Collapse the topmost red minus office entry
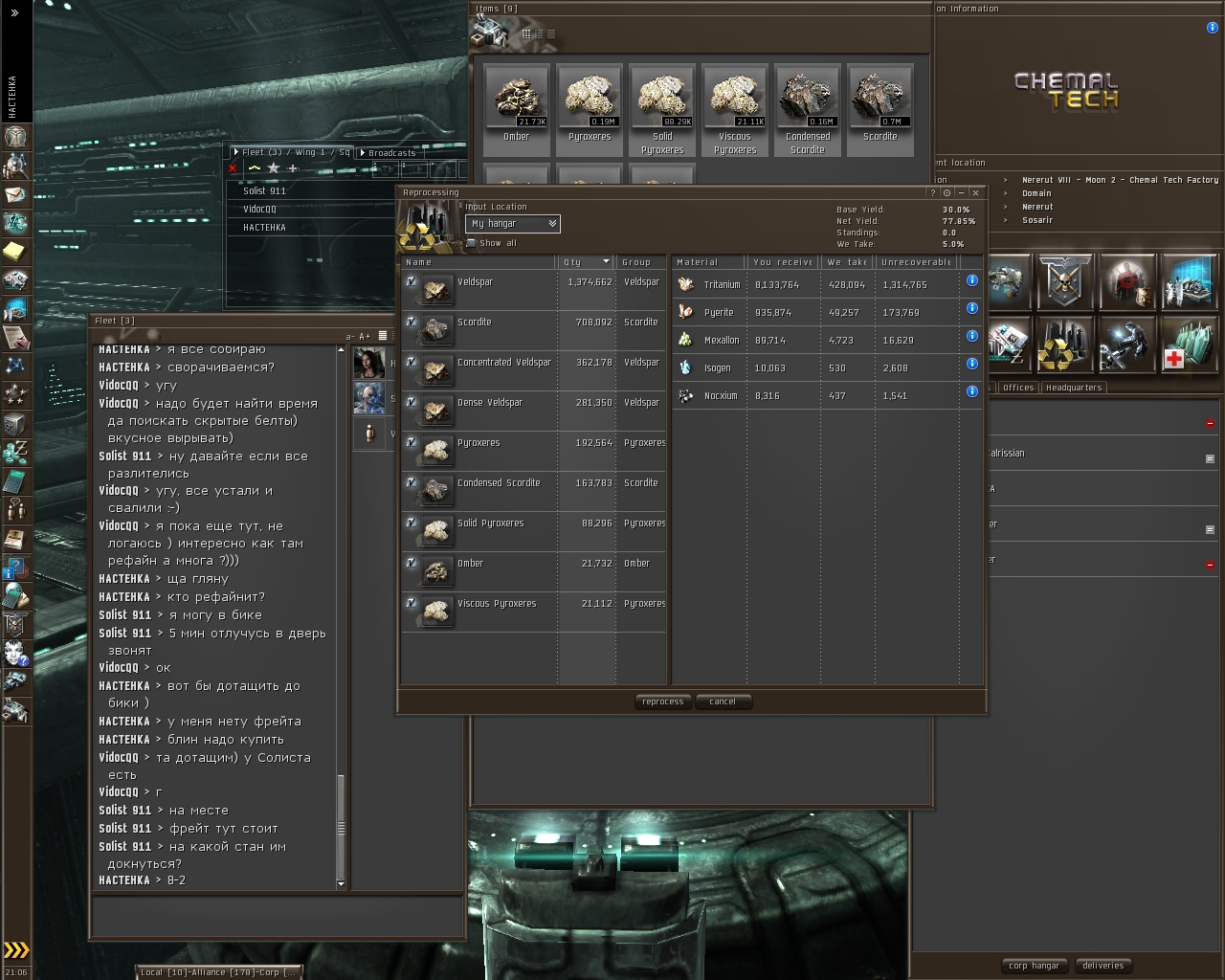Screen dimensions: 1225x980 [x=1210, y=423]
